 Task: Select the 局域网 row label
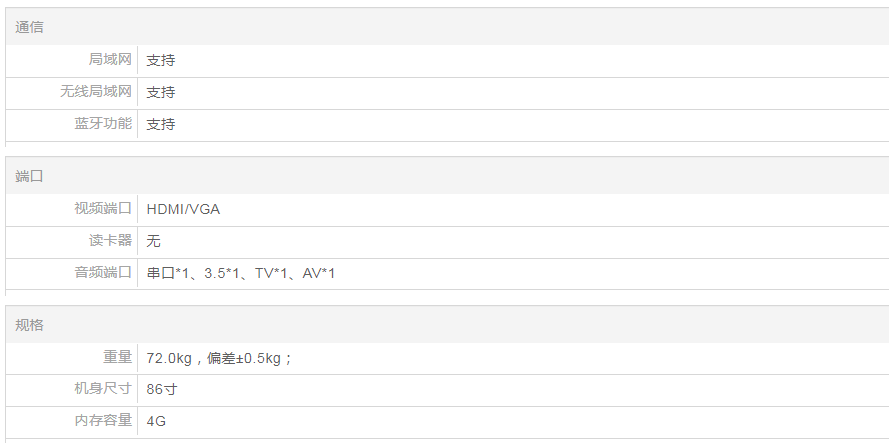tap(110, 60)
